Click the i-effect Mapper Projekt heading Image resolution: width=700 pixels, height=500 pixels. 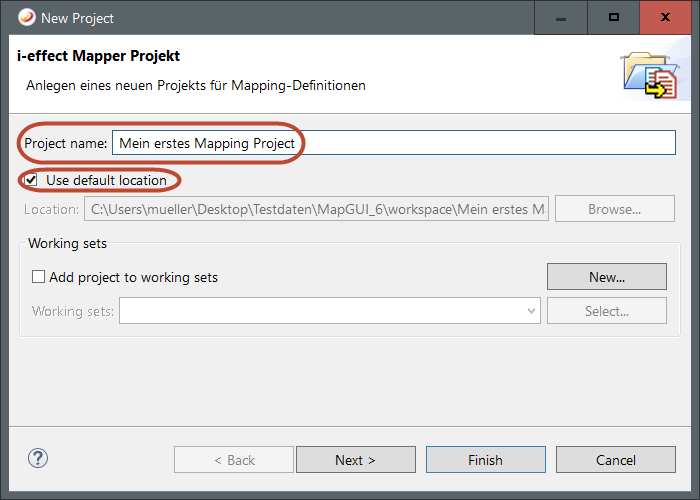[99, 56]
